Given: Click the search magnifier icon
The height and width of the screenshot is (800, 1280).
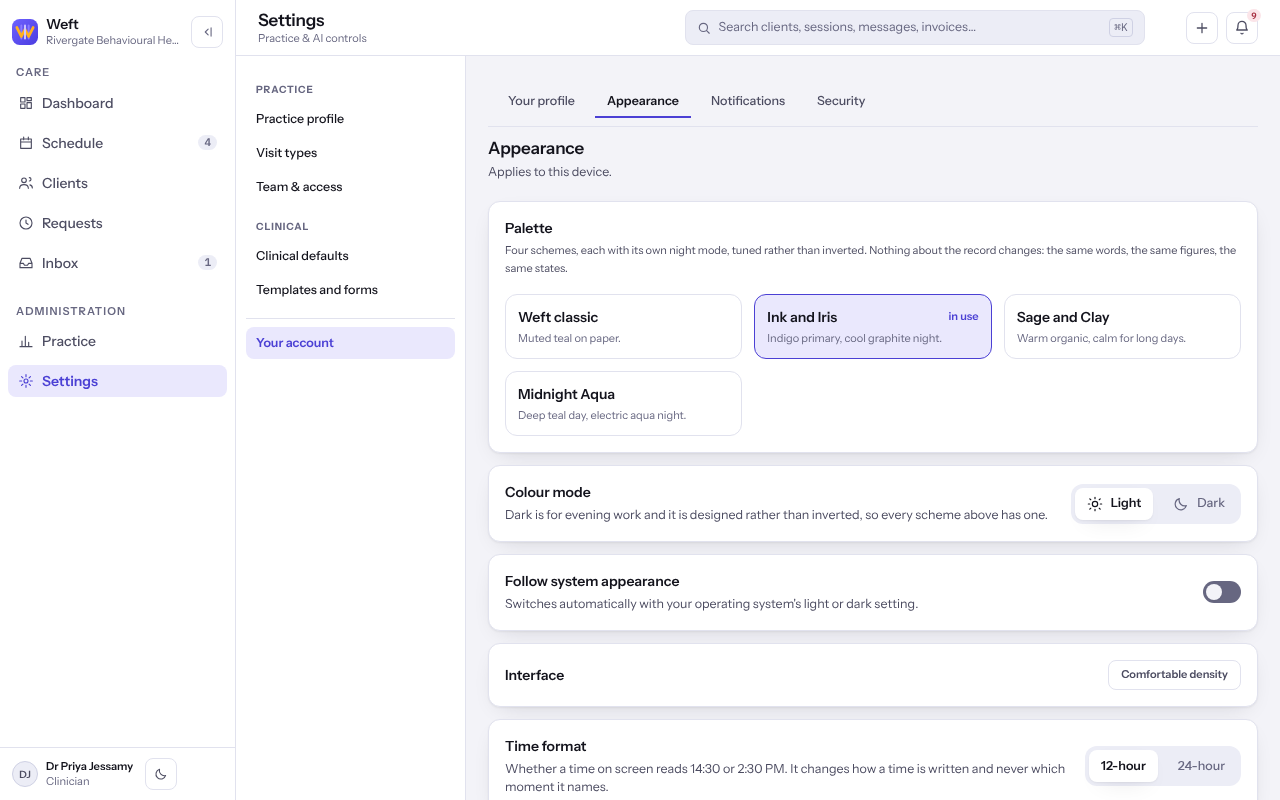Looking at the screenshot, I should pyautogui.click(x=704, y=28).
